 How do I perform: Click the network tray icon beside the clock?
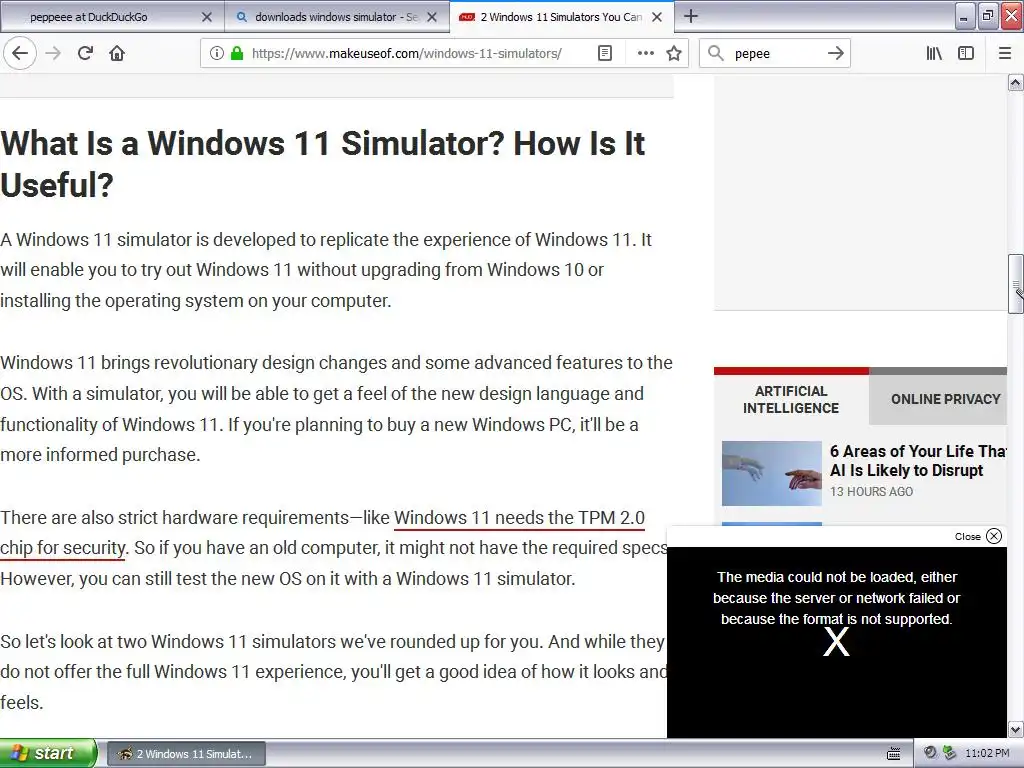pos(950,753)
